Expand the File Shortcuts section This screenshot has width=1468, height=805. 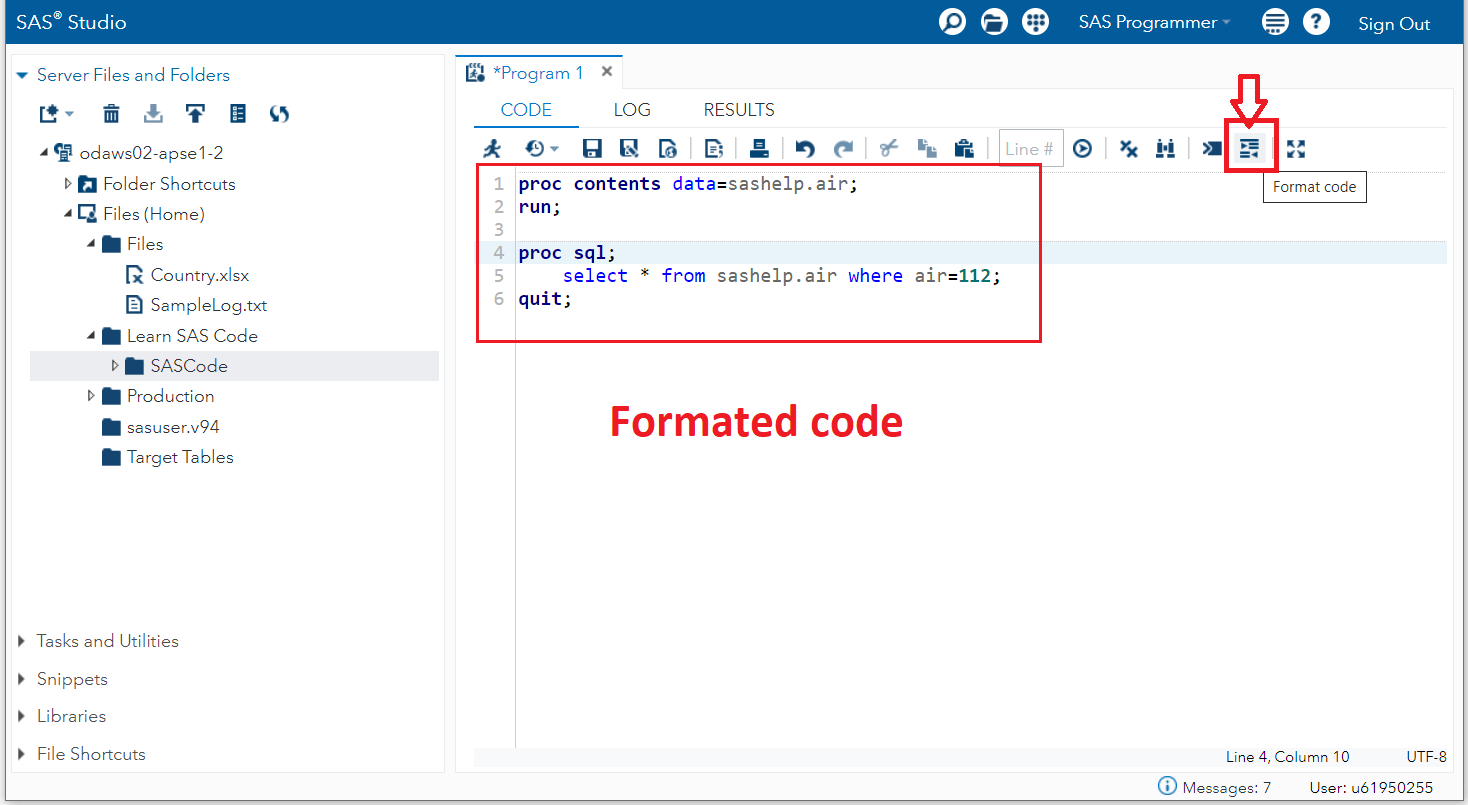click(x=22, y=754)
